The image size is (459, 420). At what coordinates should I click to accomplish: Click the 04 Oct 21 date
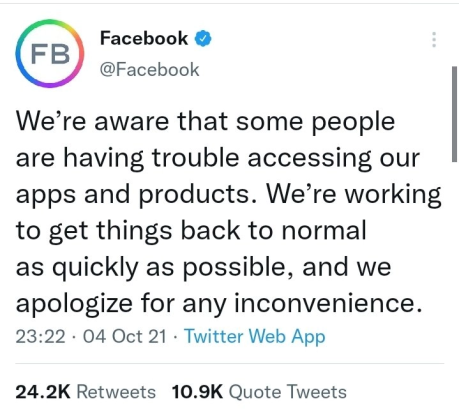124,337
